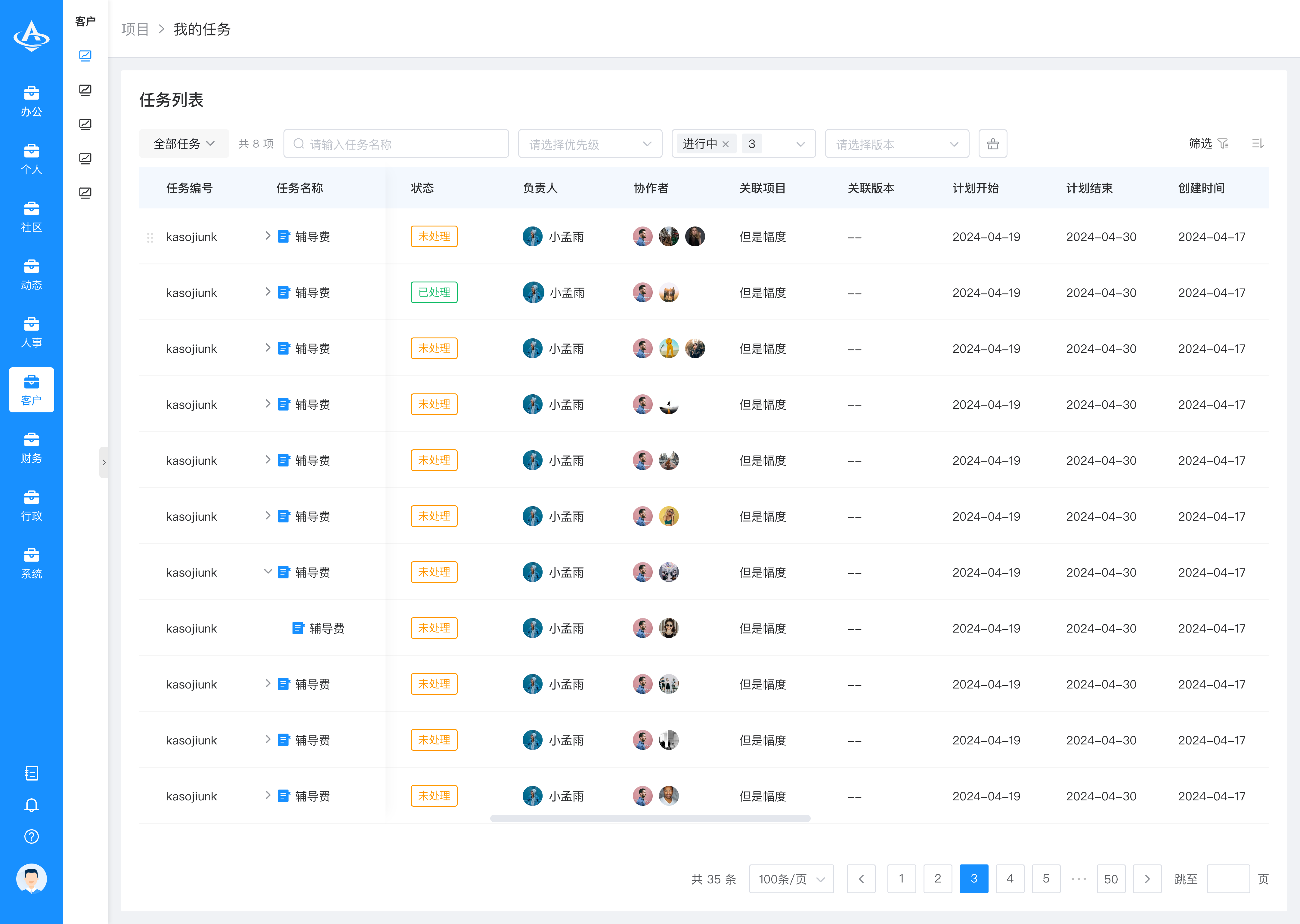Select the fourth chart icon in 客户 submenu

pos(85,159)
